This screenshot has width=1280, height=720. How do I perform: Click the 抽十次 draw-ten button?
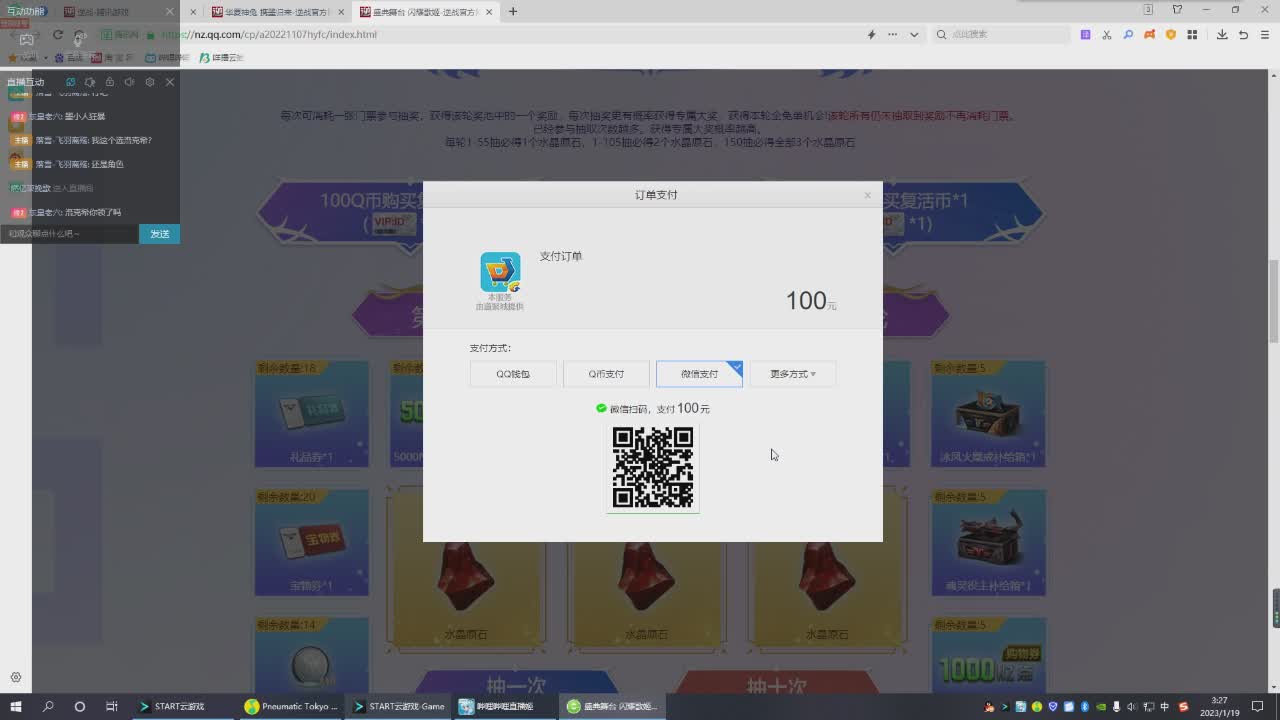pos(776,685)
